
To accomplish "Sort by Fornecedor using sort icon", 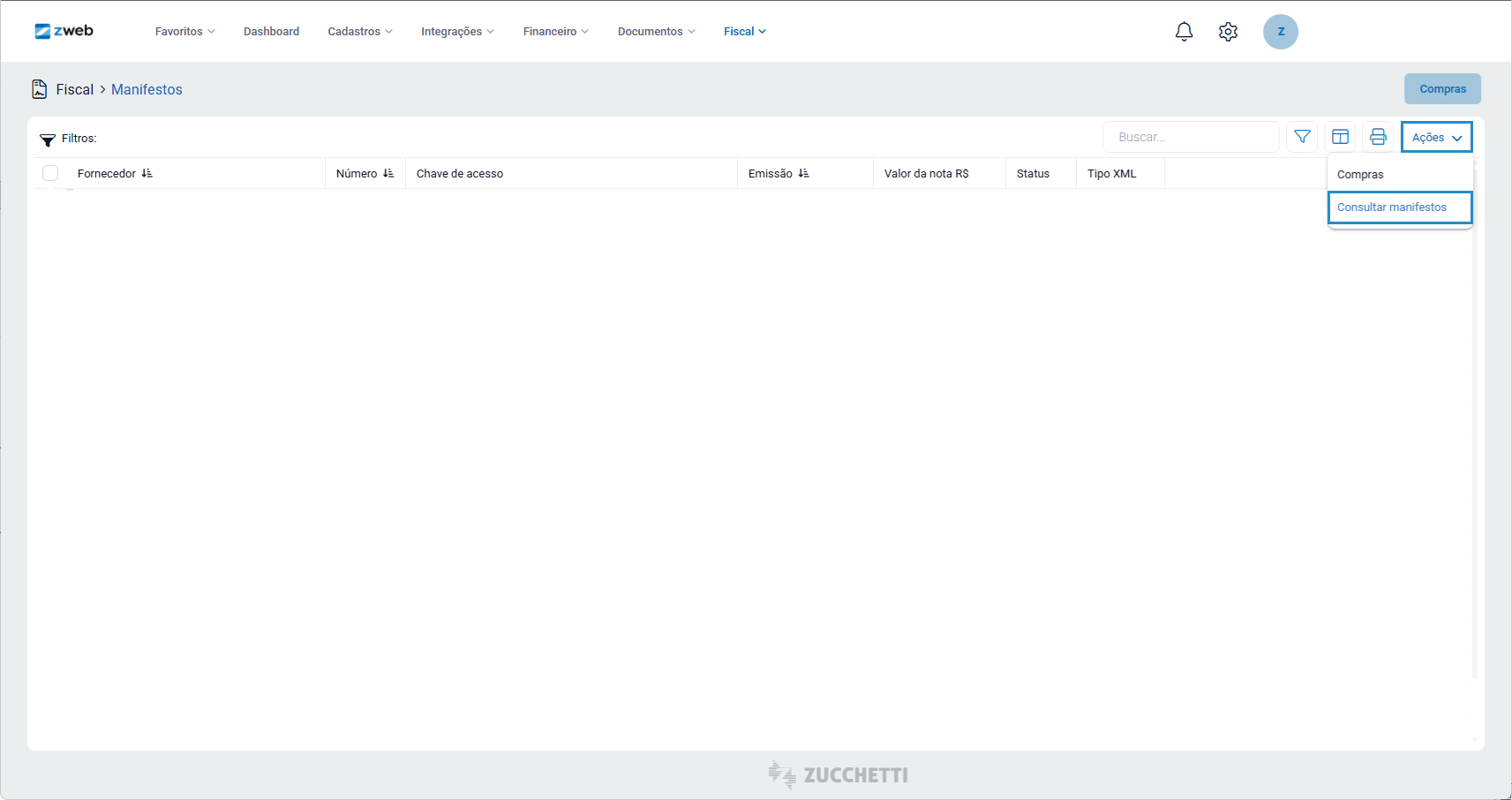I will [x=147, y=174].
